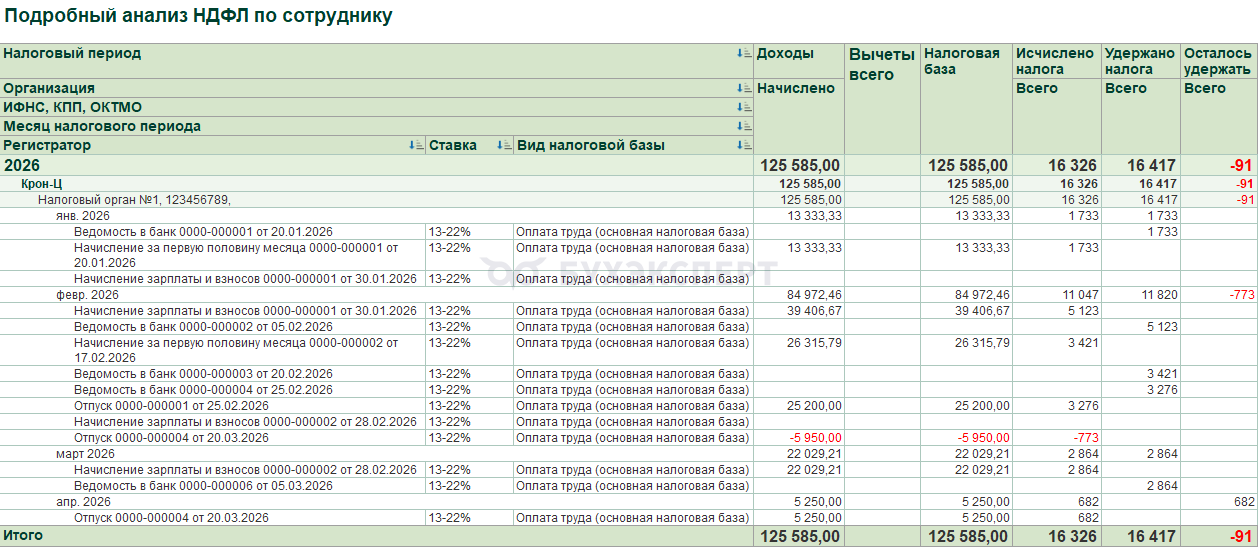Select the Вычеты всего column header

click(882, 99)
